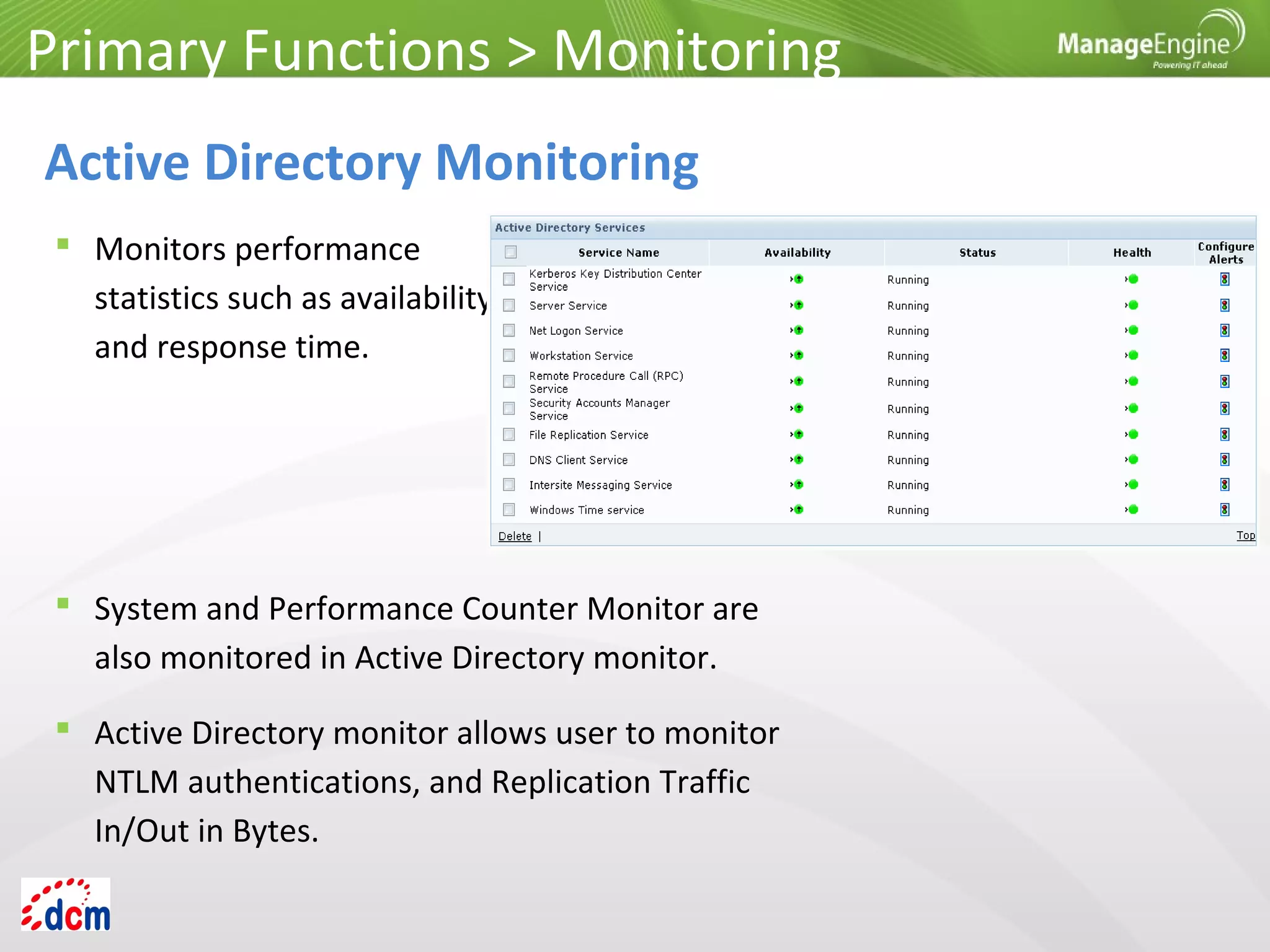The width and height of the screenshot is (1270, 952).
Task: Open Configure Alerts icon for File Replication Service
Action: click(x=1225, y=434)
